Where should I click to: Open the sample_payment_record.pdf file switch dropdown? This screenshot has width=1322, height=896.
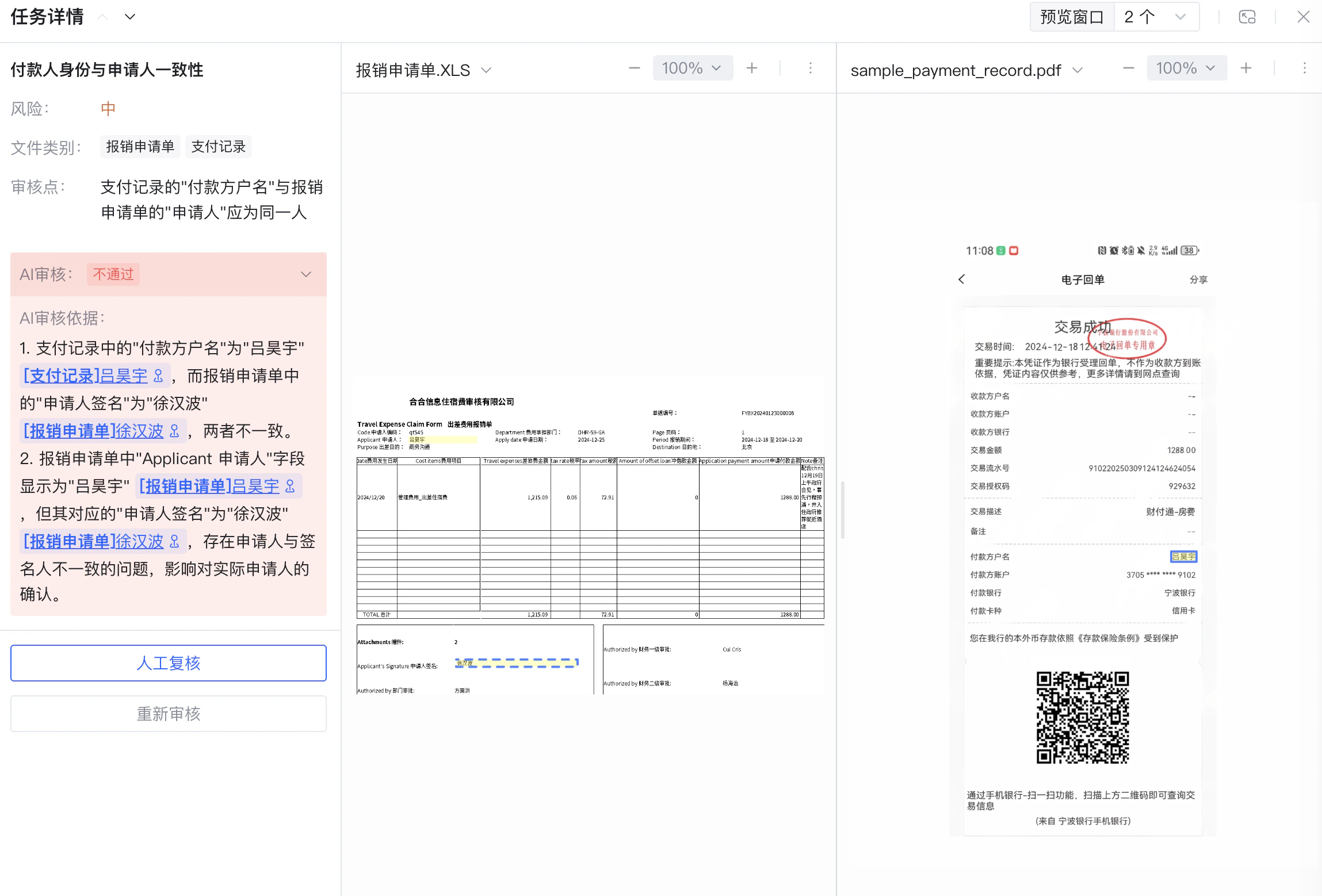point(1078,70)
